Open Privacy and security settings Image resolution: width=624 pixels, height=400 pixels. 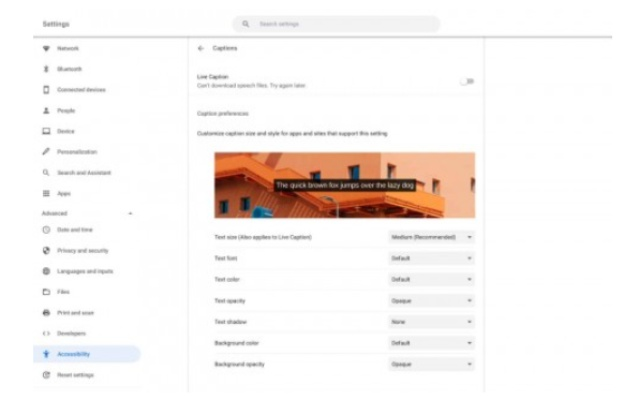tap(83, 250)
